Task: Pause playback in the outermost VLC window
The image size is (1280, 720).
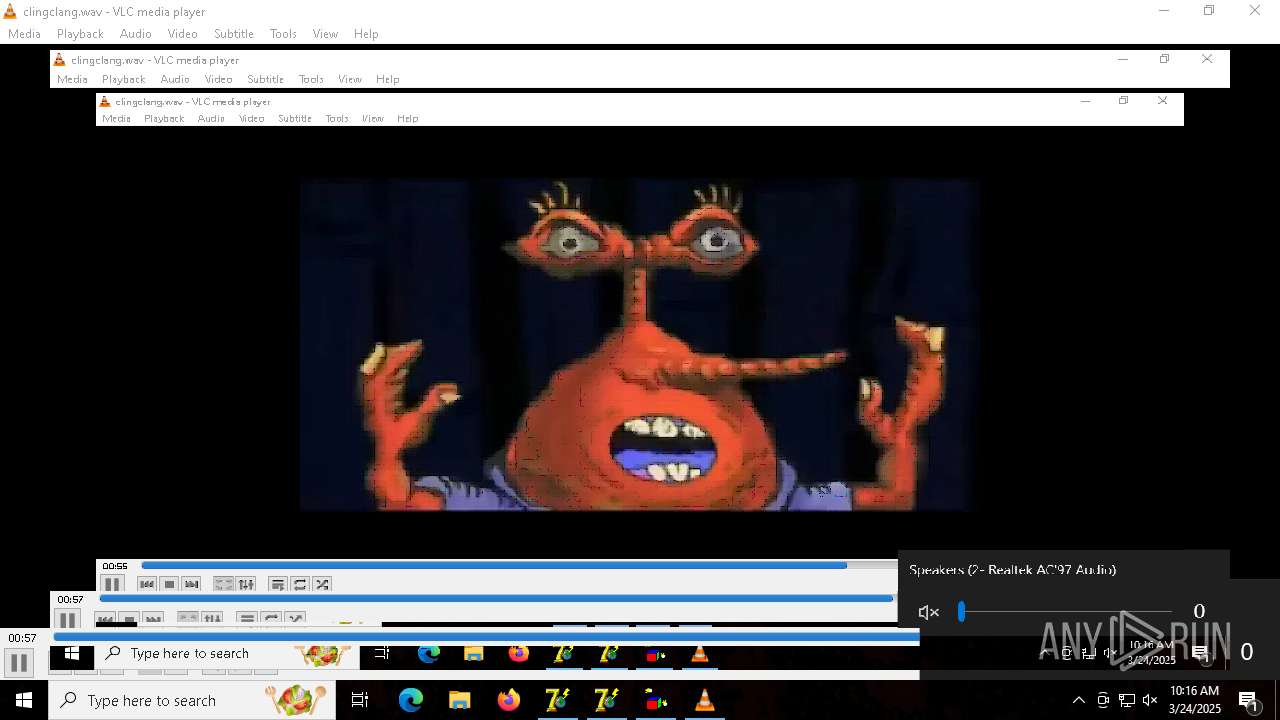Action: tap(18, 662)
